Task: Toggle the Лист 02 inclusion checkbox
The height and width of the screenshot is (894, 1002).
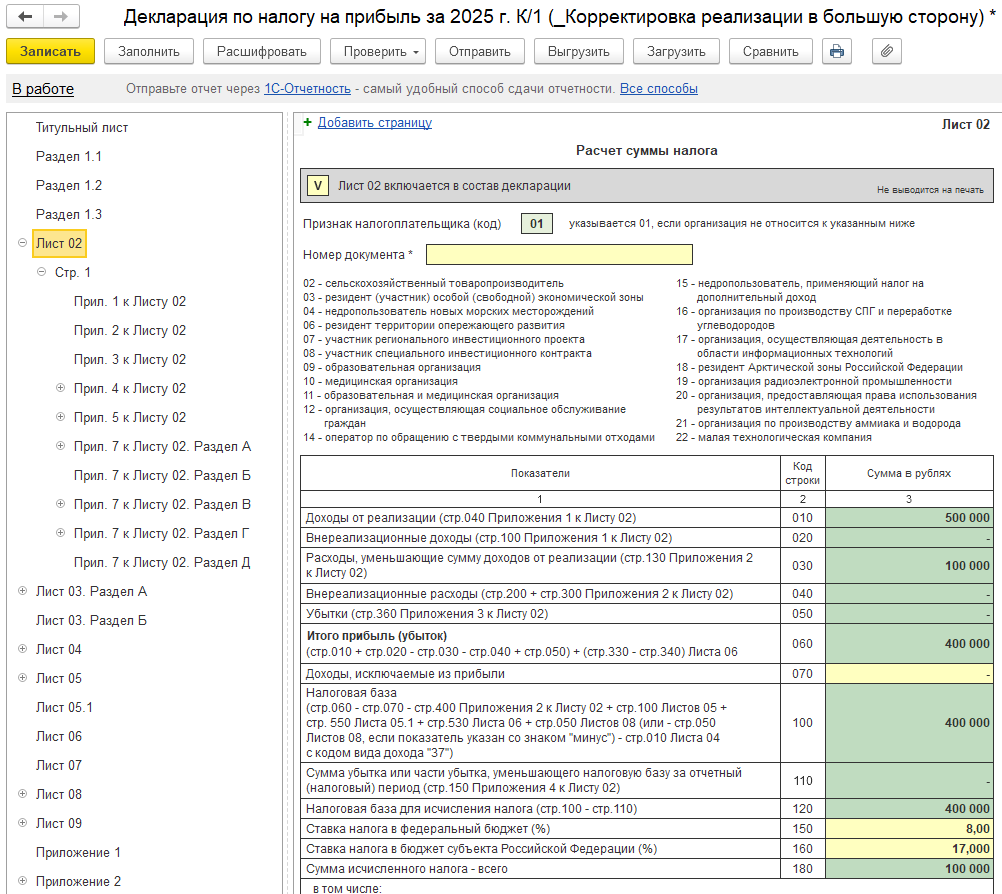Action: pyautogui.click(x=317, y=185)
